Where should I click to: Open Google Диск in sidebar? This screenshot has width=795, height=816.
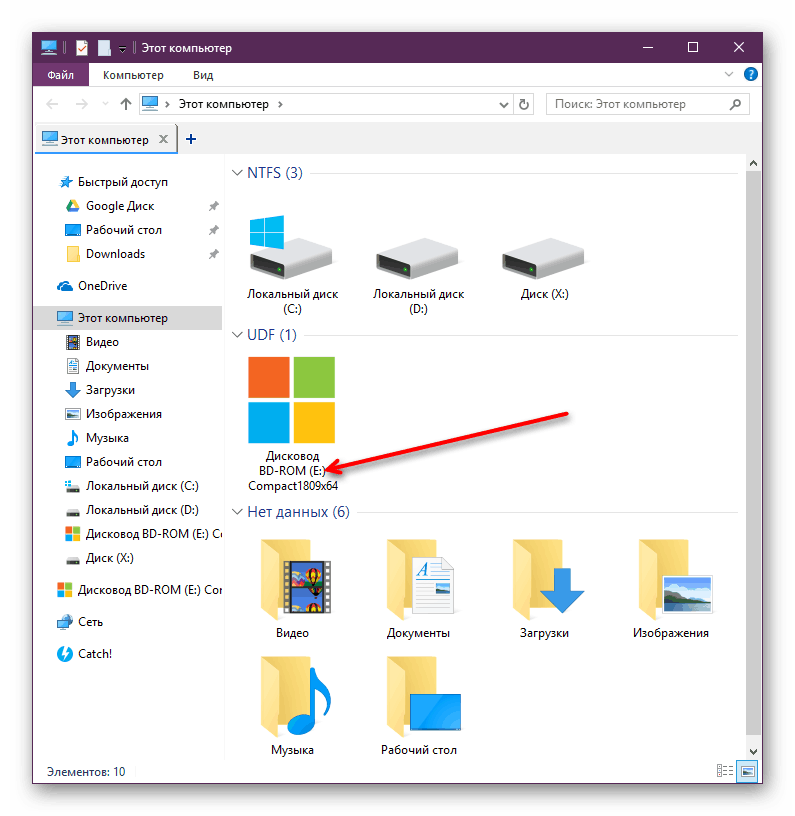click(x=110, y=206)
